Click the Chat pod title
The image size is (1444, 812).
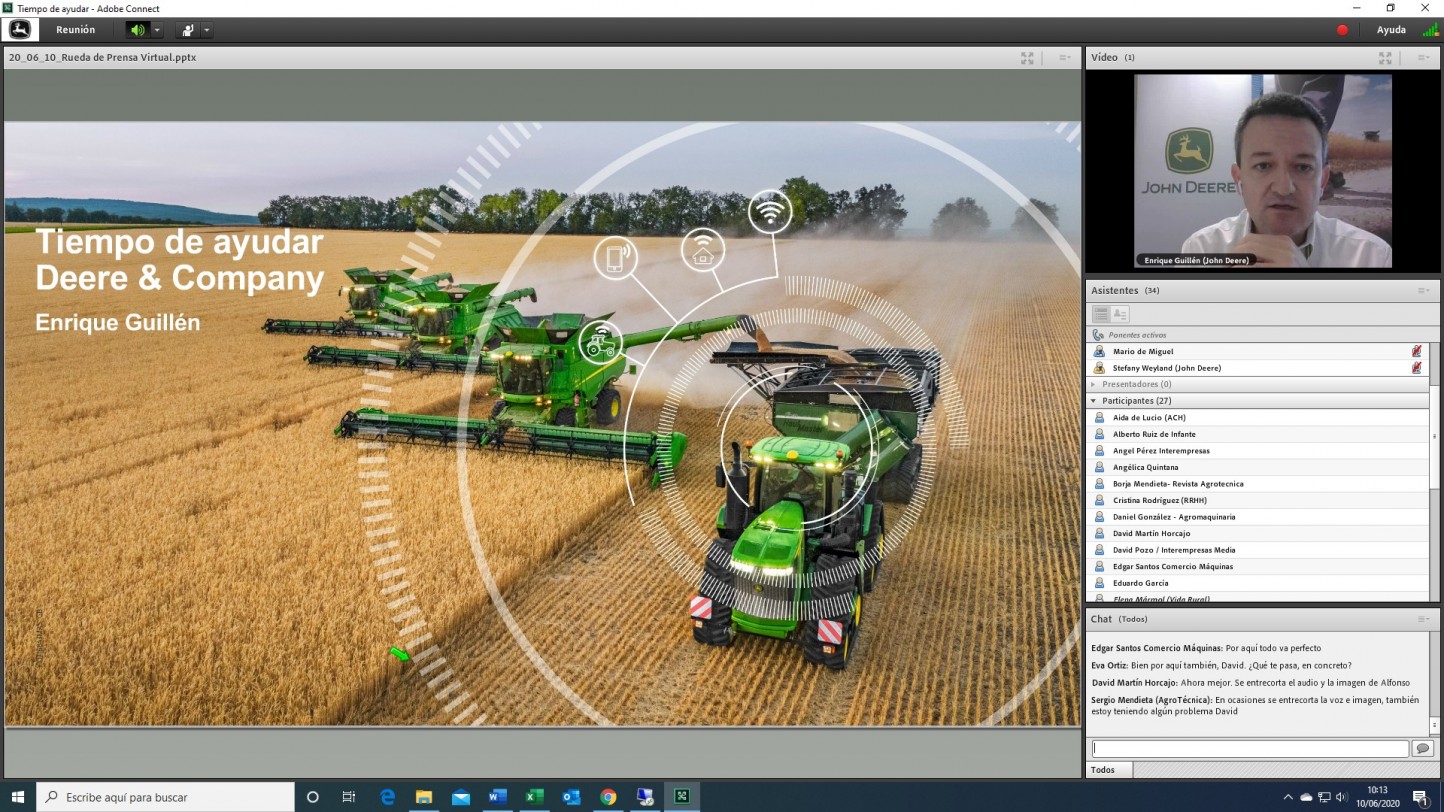click(x=1101, y=619)
